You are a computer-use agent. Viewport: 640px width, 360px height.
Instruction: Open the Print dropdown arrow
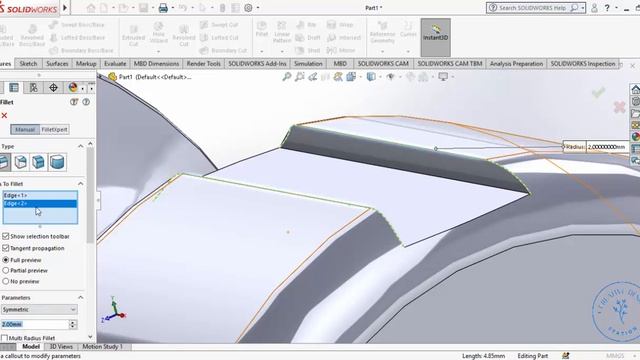tap(173, 8)
